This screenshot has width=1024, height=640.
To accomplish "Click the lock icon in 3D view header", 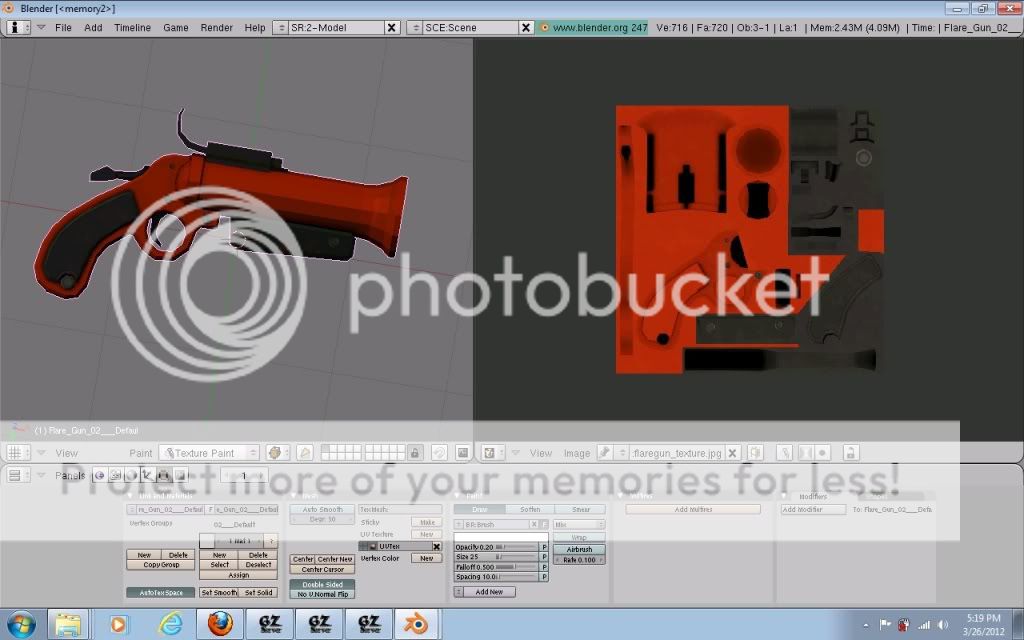I will pos(414,453).
